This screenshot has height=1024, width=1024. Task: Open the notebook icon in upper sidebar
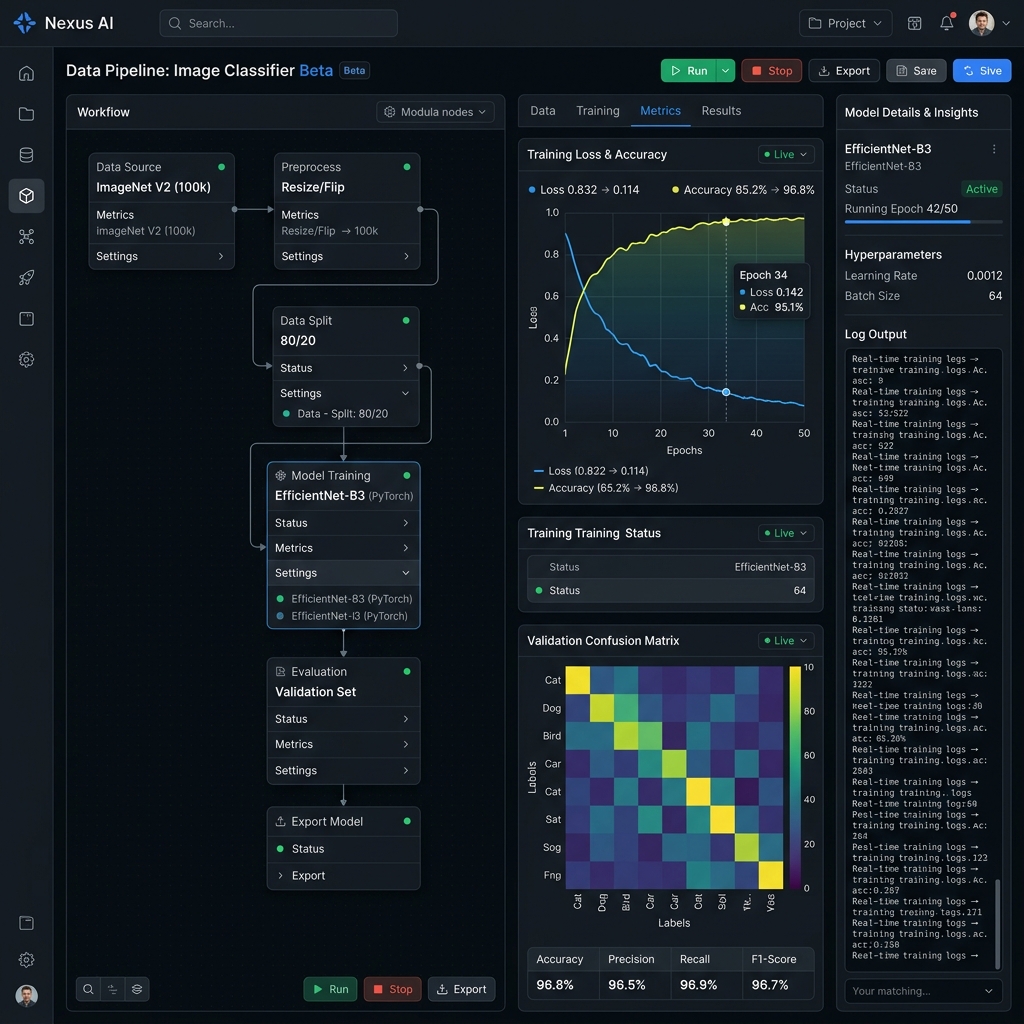point(26,319)
